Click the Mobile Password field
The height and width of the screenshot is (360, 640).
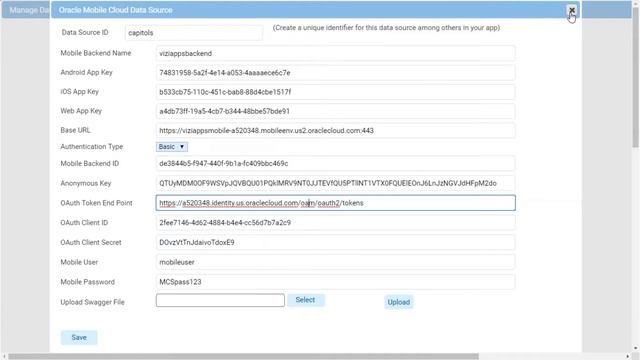tap(335, 282)
